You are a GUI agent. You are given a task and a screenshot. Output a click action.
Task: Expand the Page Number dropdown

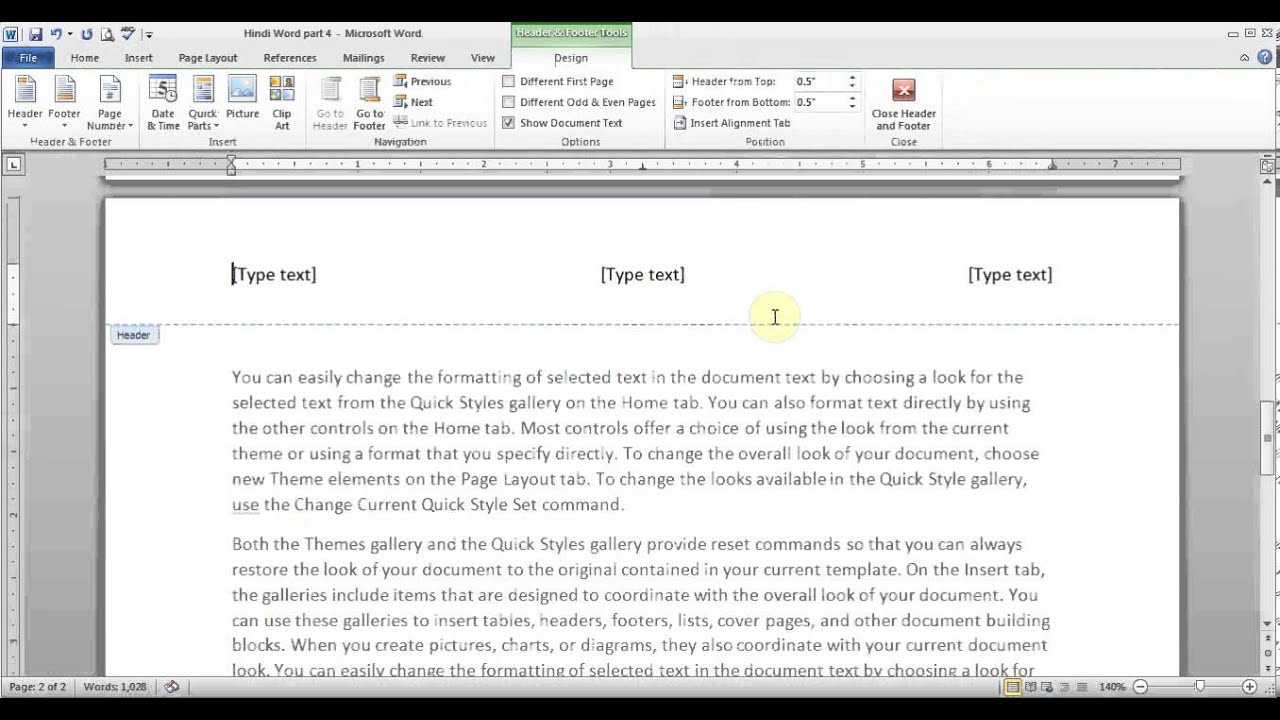point(110,103)
